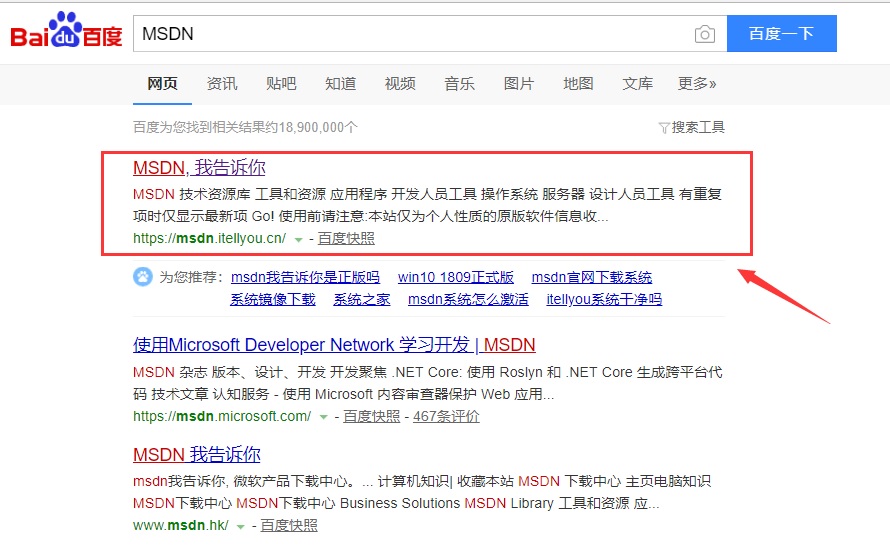This screenshot has width=890, height=547.
Task: Expand dropdown arrow next to www.msdn.hk
Action: 241,527
